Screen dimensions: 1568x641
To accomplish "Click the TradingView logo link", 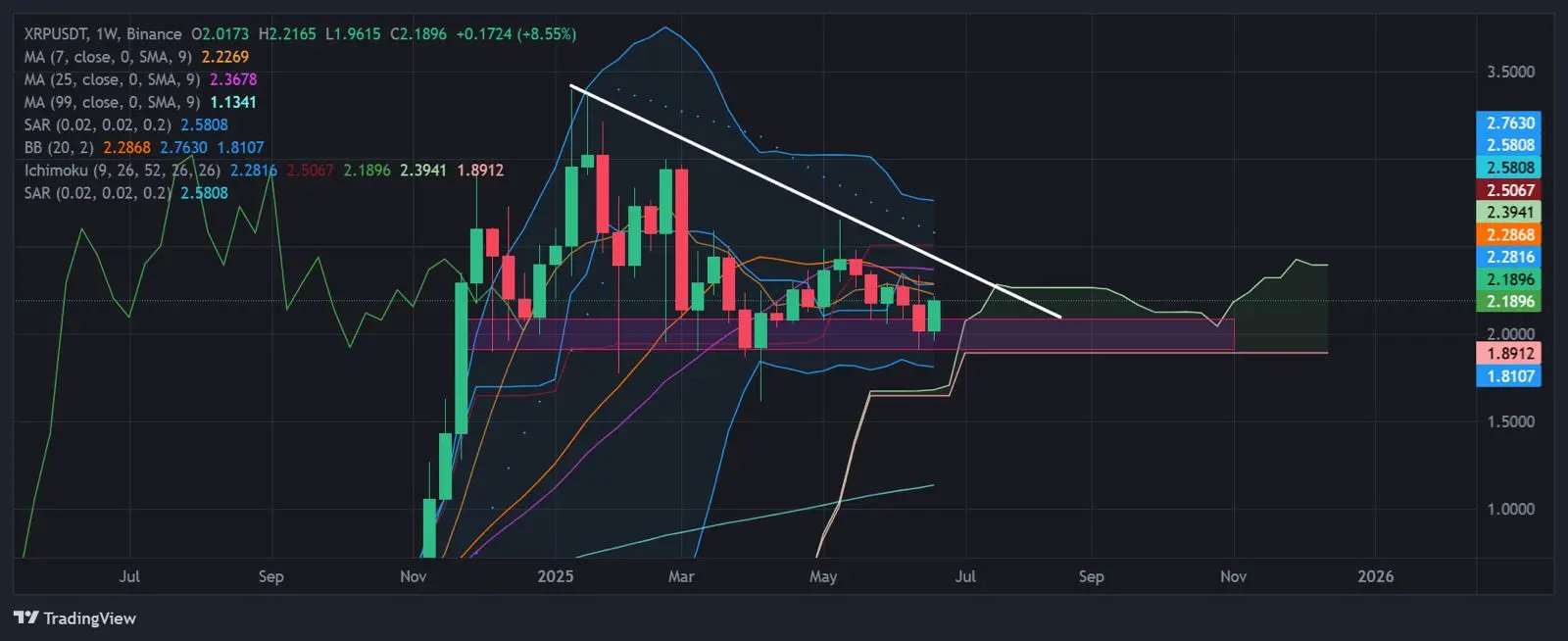I will pos(74,617).
